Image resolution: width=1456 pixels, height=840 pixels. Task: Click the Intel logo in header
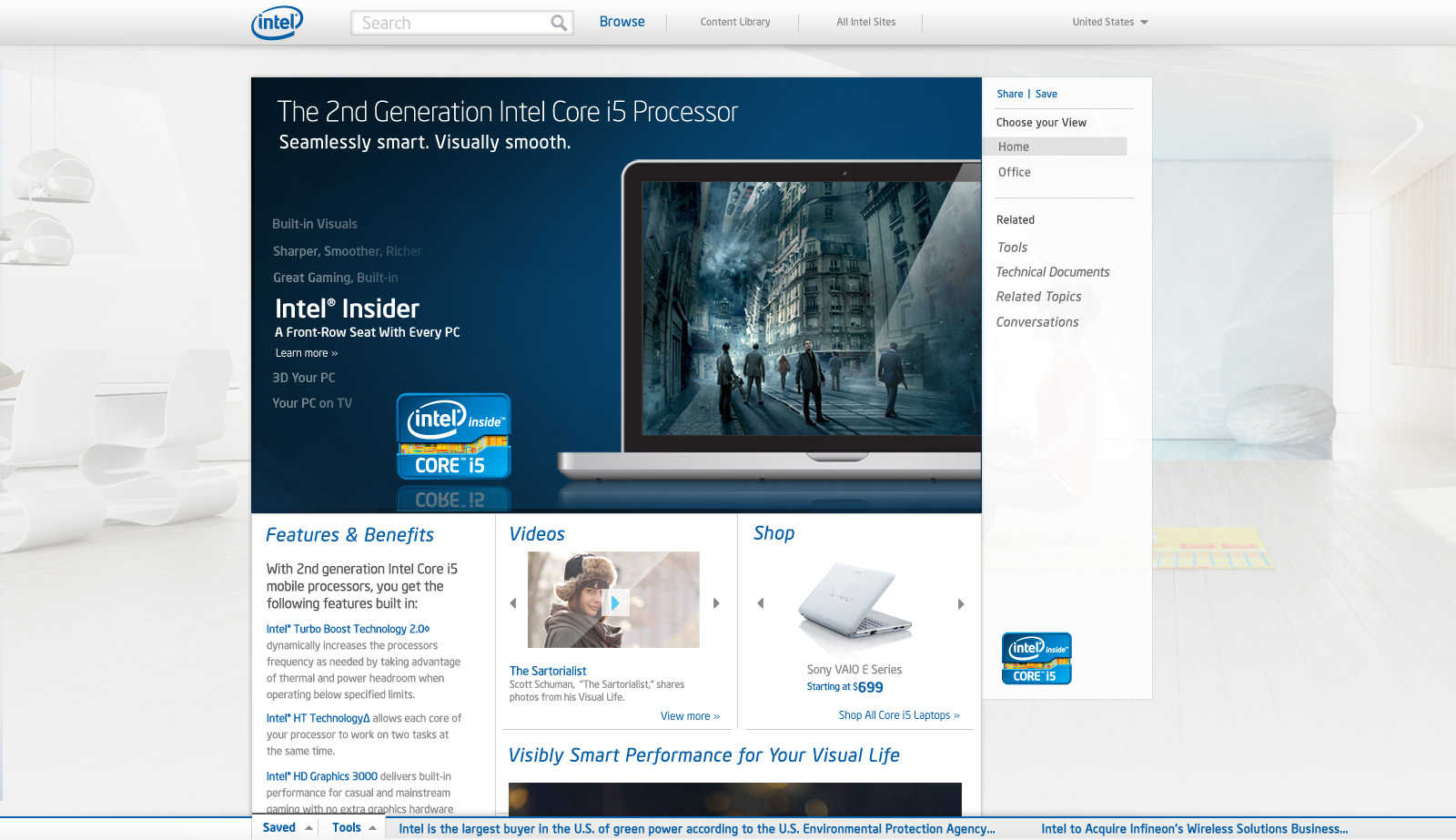(x=277, y=23)
